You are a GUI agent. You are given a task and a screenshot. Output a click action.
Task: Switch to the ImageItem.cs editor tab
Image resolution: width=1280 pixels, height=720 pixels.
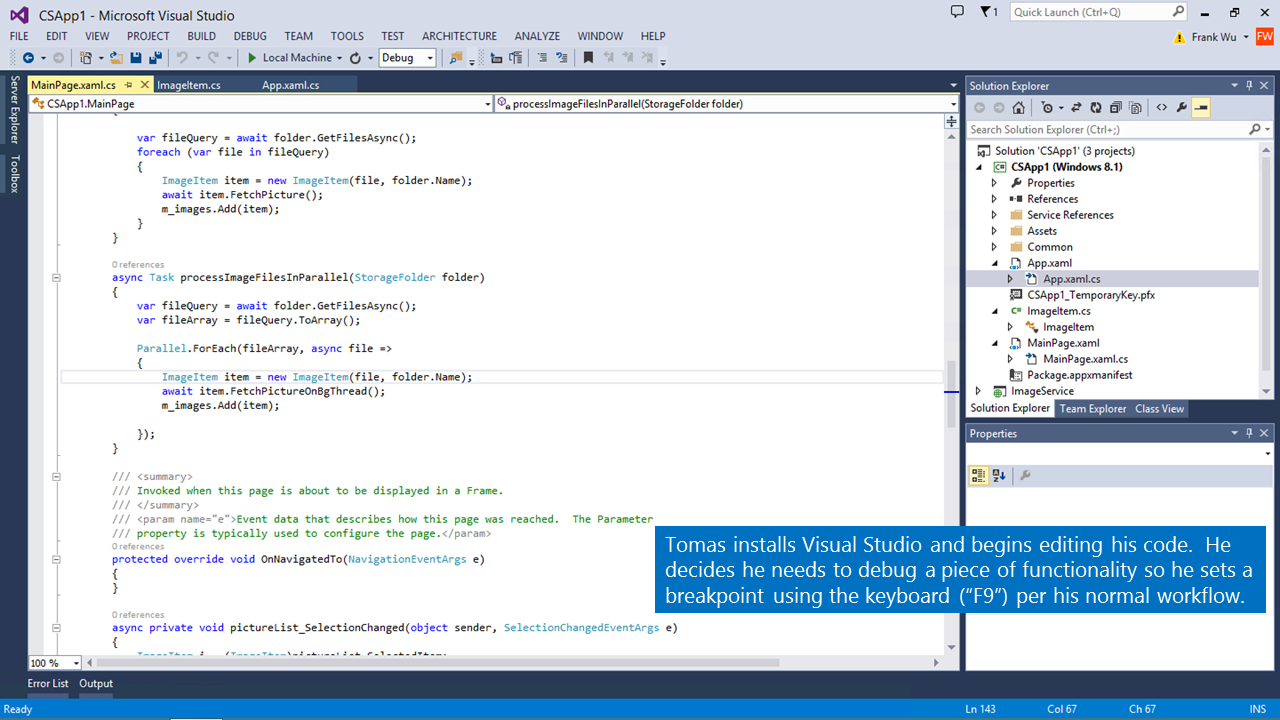(189, 85)
